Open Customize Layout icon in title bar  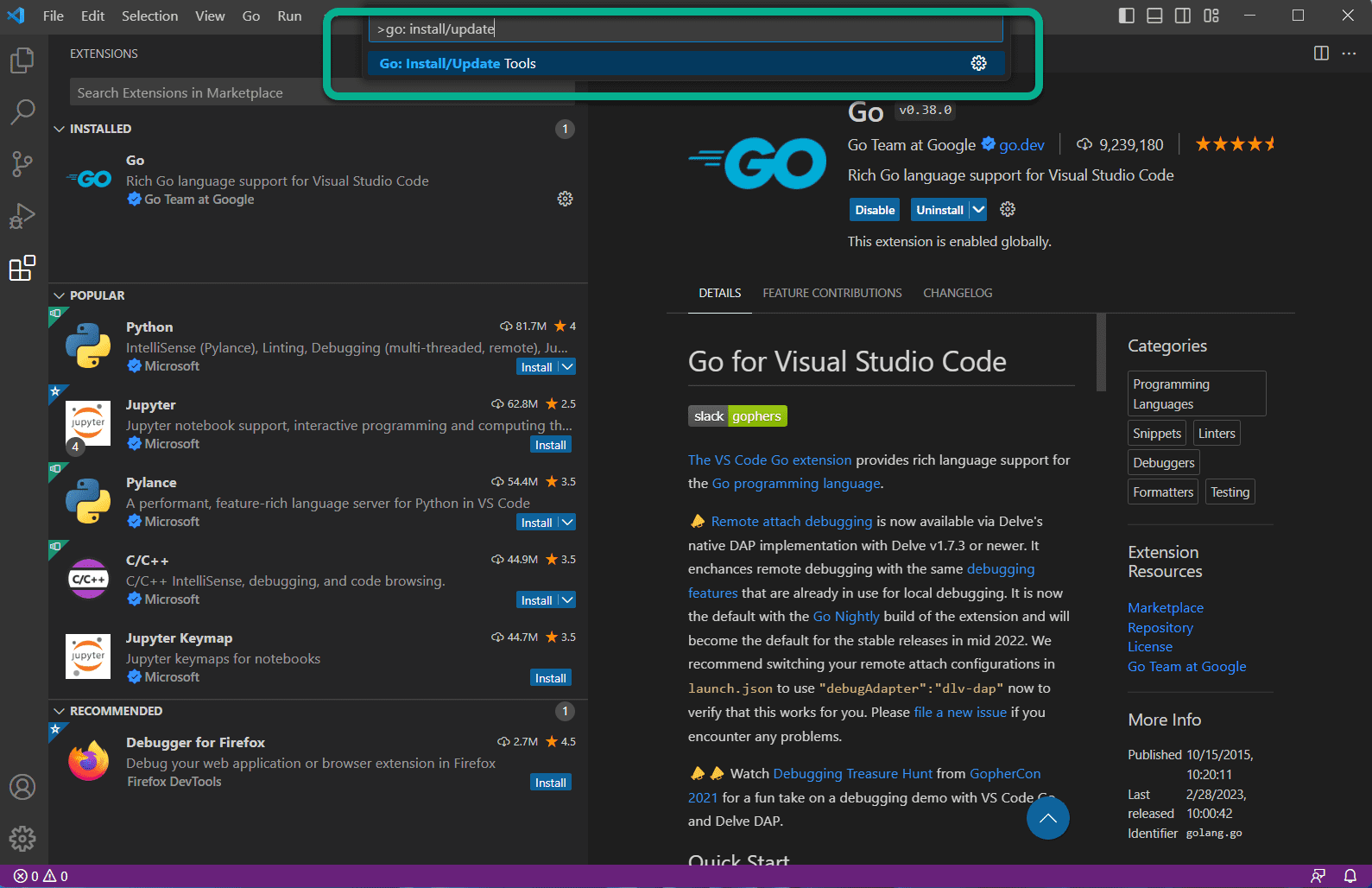1211,16
